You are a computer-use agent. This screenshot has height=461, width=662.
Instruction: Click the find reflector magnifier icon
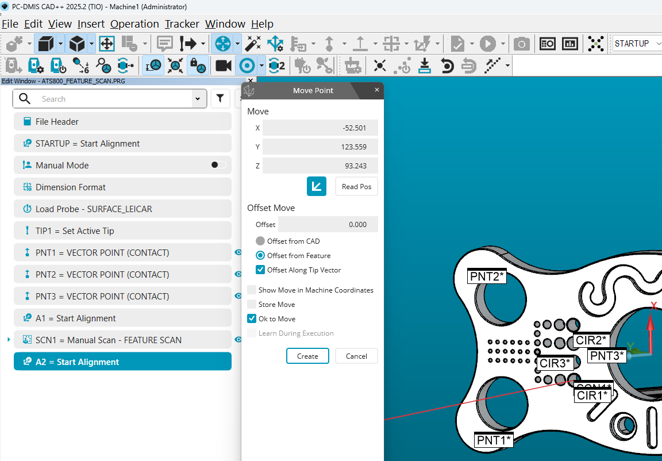[103, 65]
